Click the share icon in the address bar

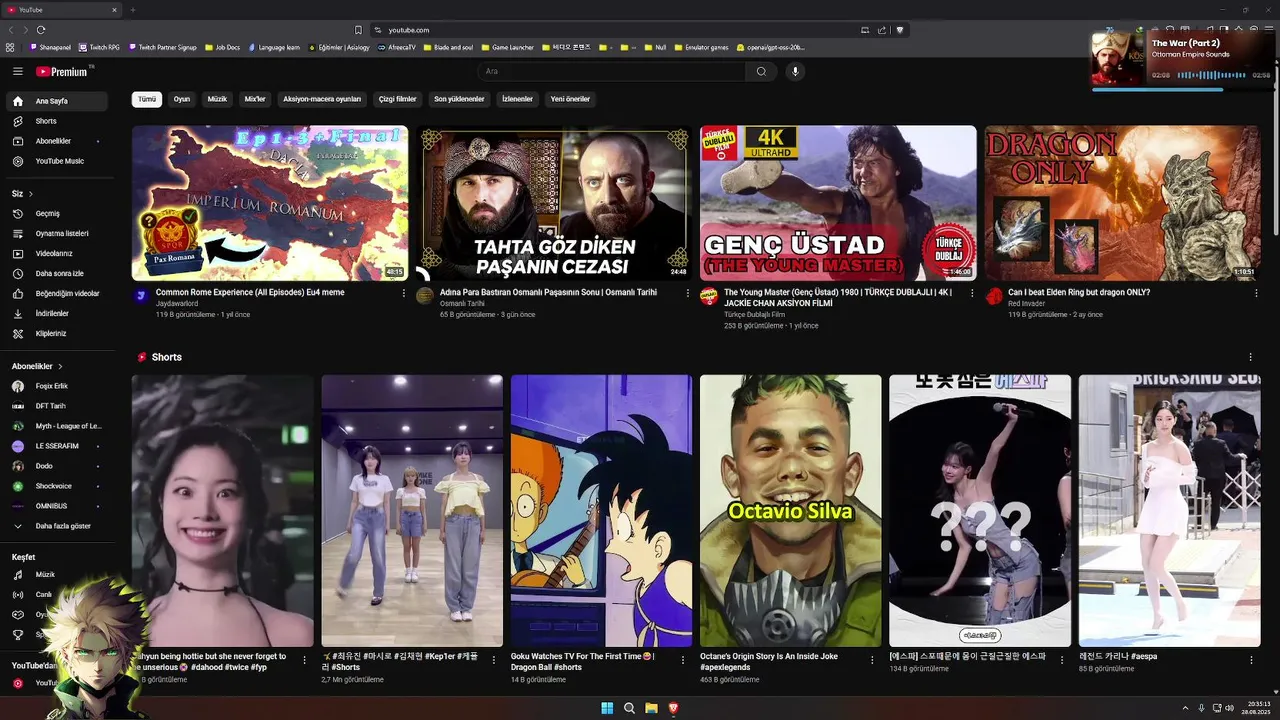pos(882,30)
